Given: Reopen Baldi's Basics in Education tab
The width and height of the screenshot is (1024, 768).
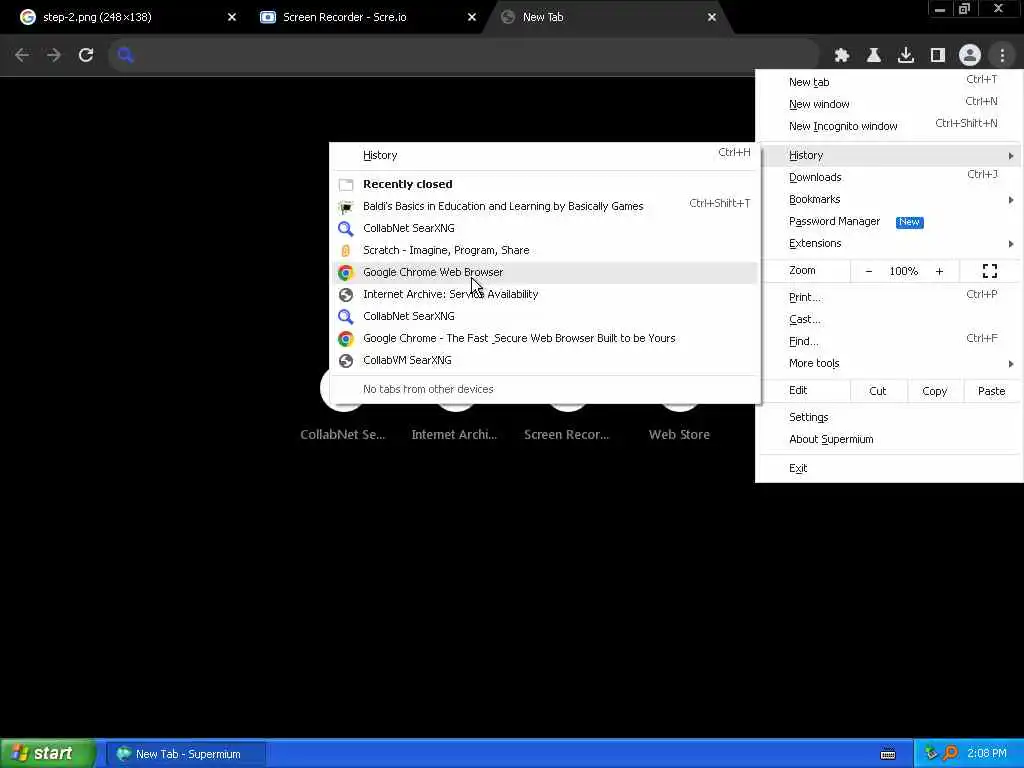Looking at the screenshot, I should (545, 206).
